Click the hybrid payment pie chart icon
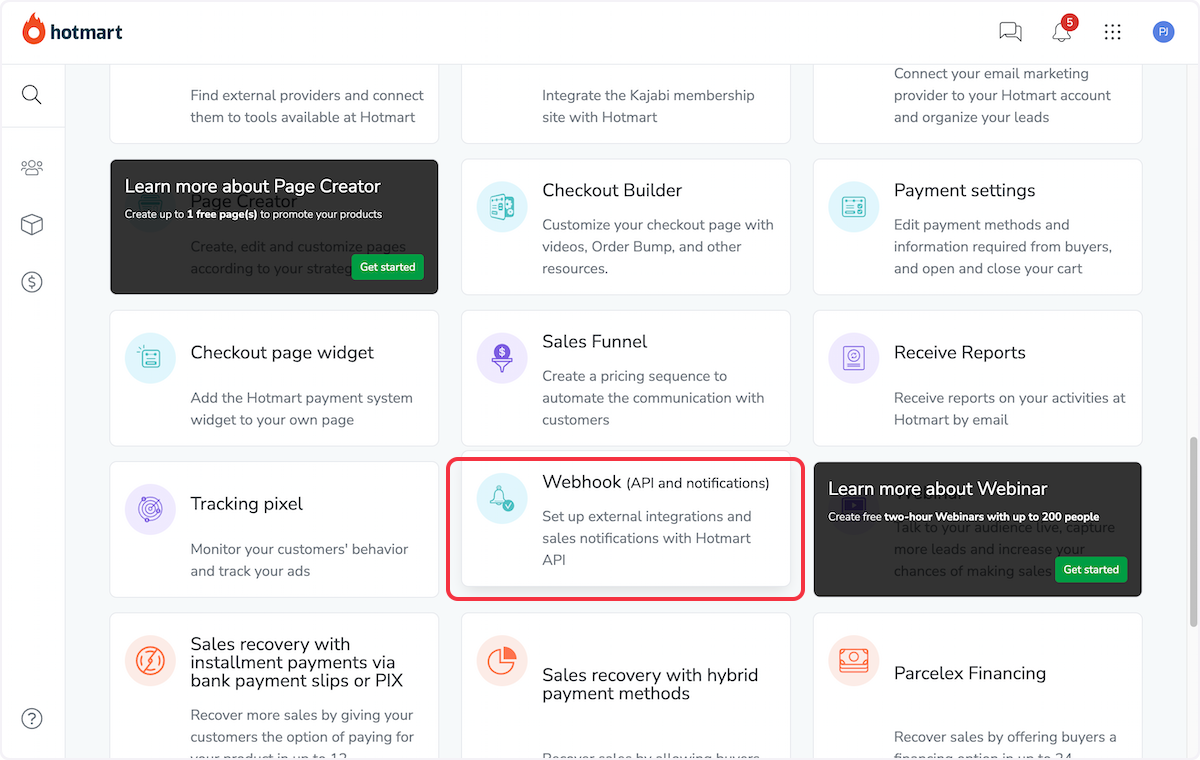Viewport: 1200px width, 760px height. pyautogui.click(x=502, y=660)
